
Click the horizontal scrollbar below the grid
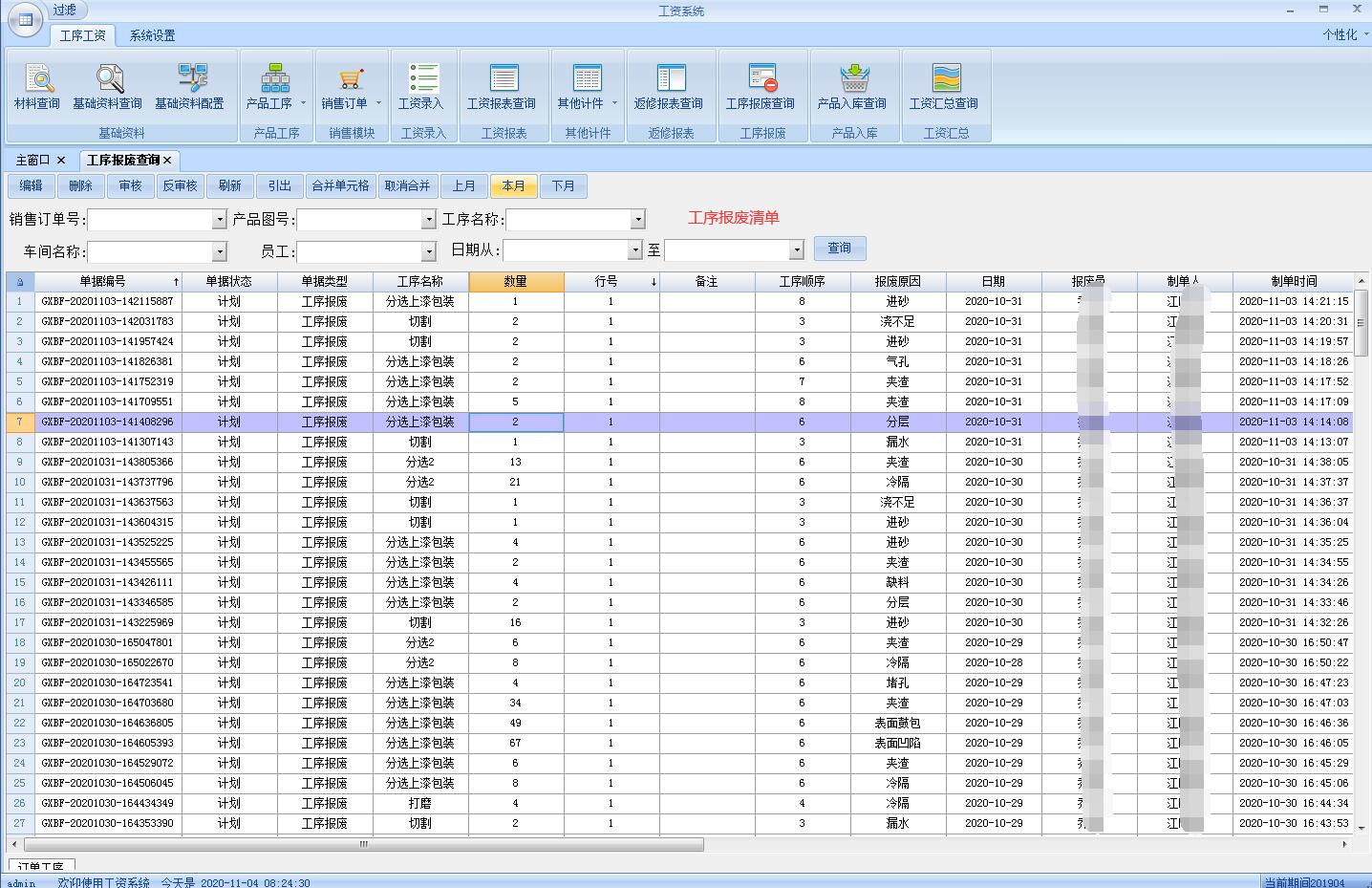click(363, 845)
